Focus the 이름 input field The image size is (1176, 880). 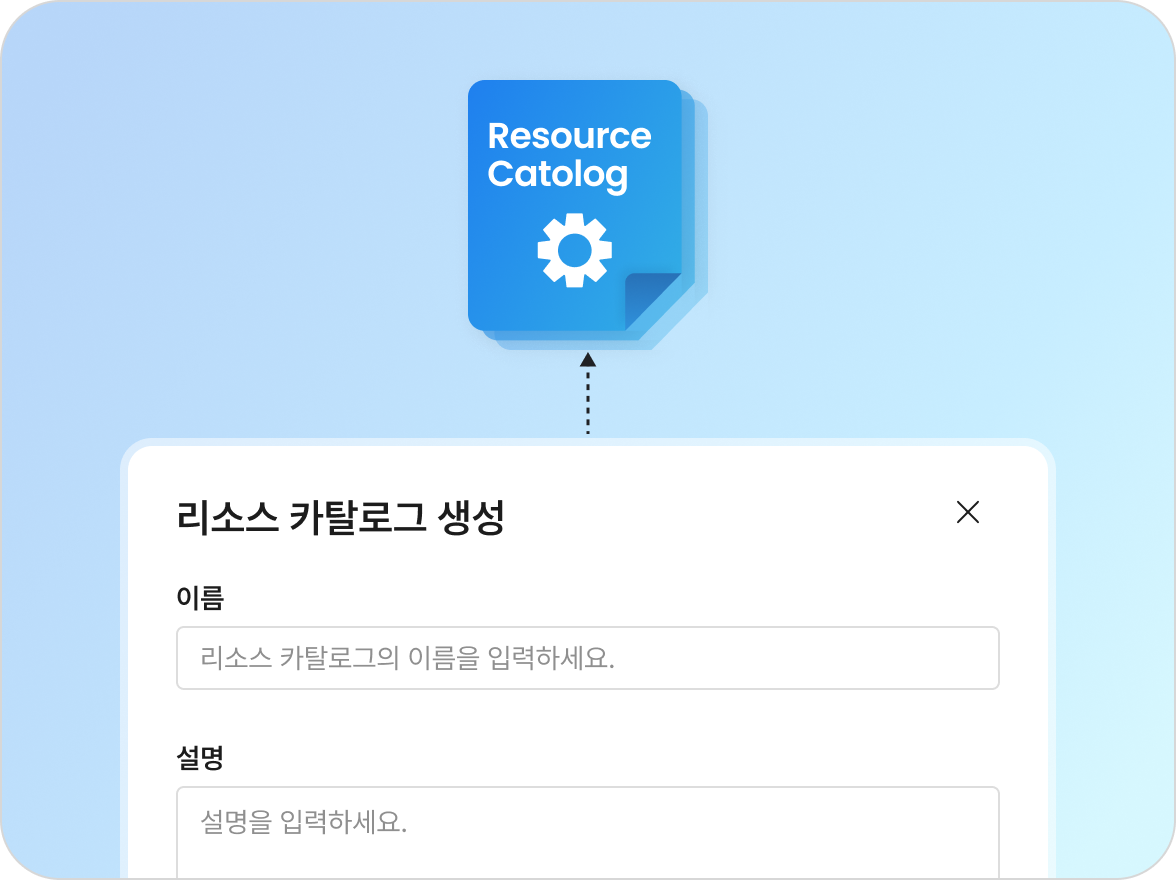(x=587, y=658)
